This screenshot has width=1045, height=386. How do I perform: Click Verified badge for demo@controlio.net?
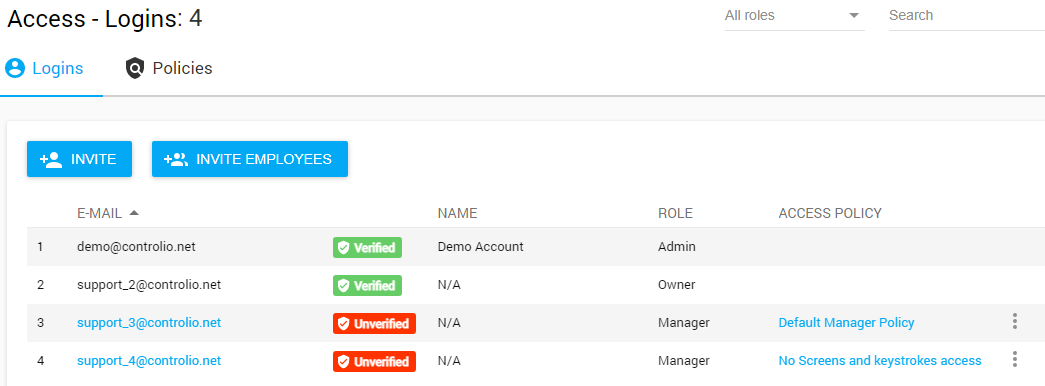(x=367, y=247)
